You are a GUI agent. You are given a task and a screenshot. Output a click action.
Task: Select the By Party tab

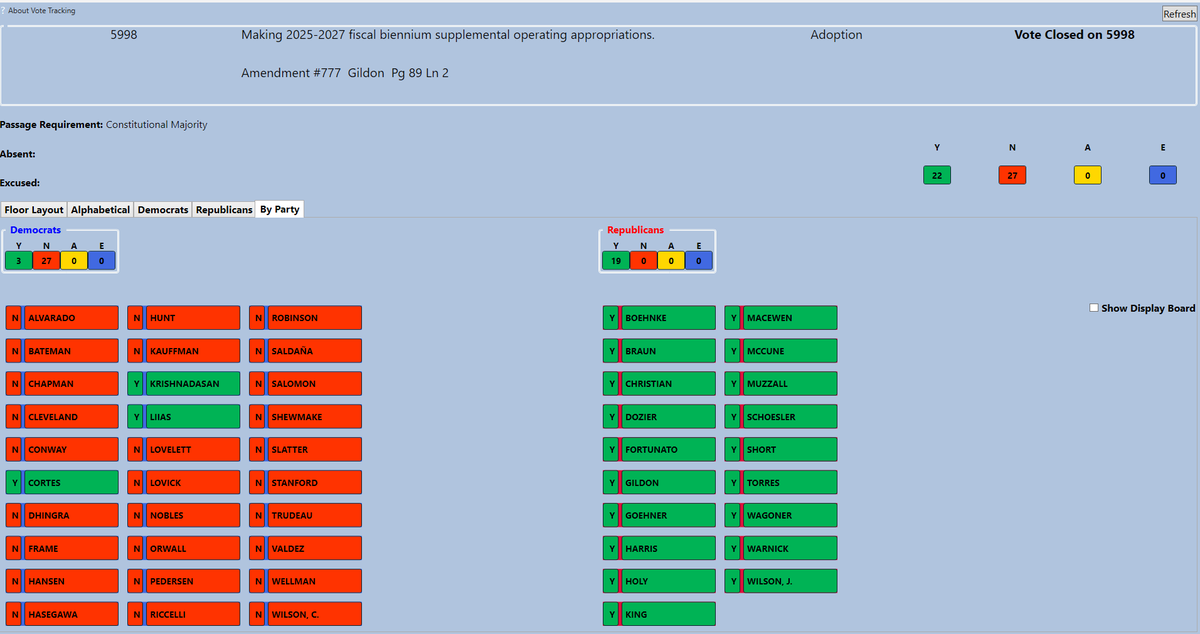tap(280, 209)
